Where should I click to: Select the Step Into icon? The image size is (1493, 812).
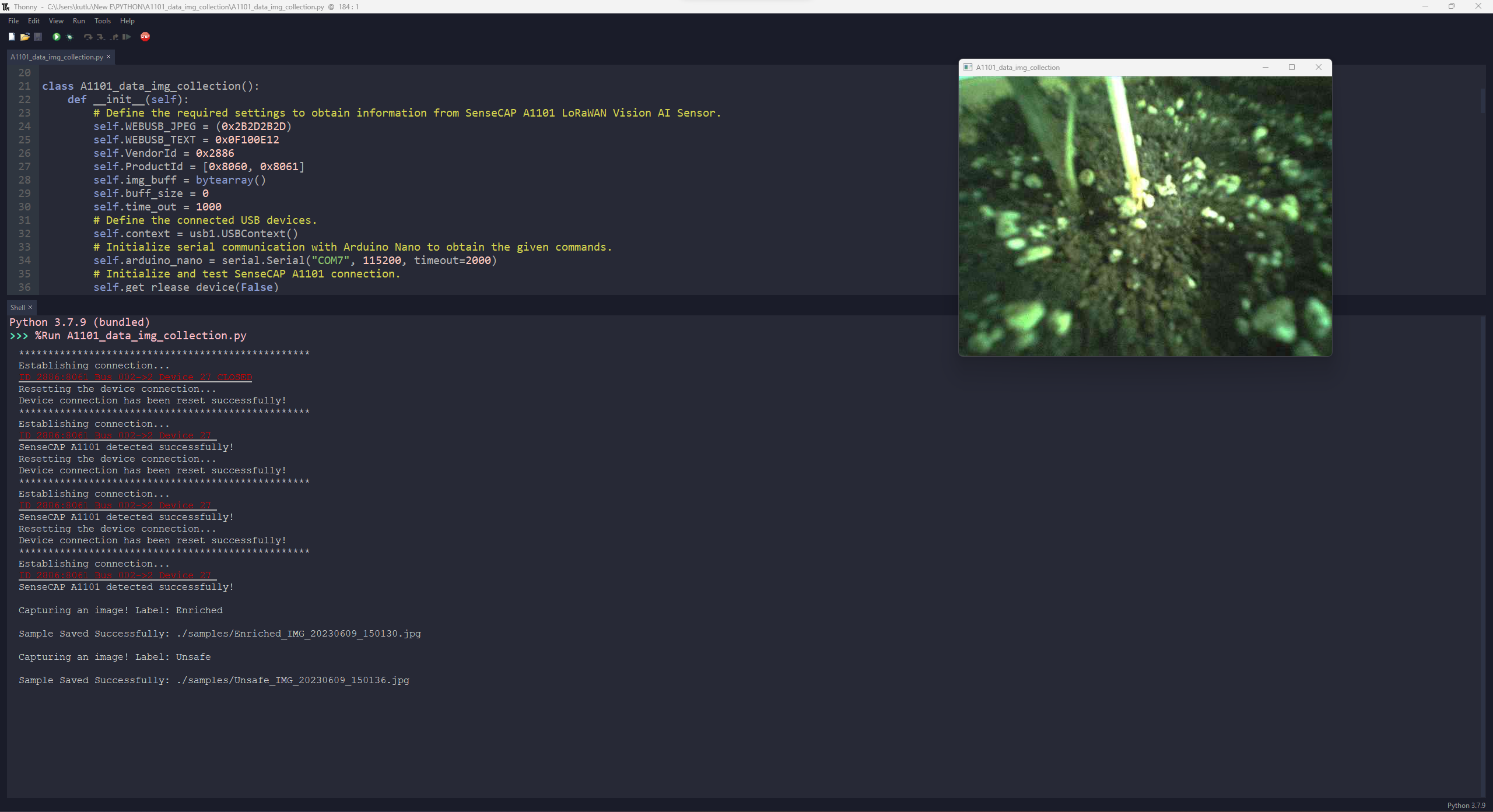(100, 37)
